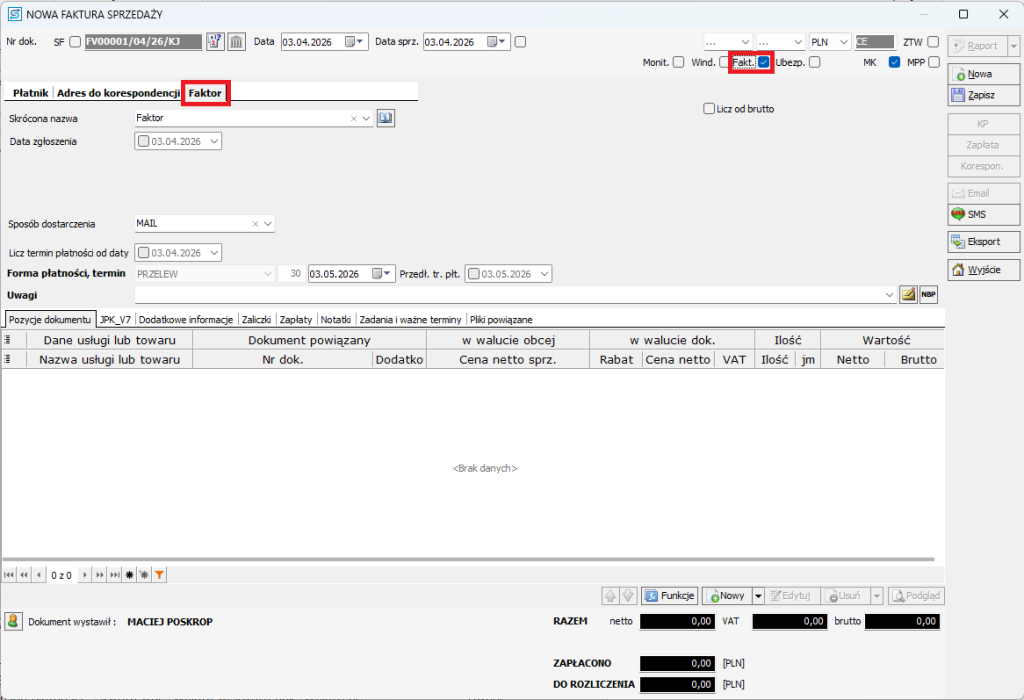Open the JPK_V7 tab
1024x700 pixels.
(116, 319)
